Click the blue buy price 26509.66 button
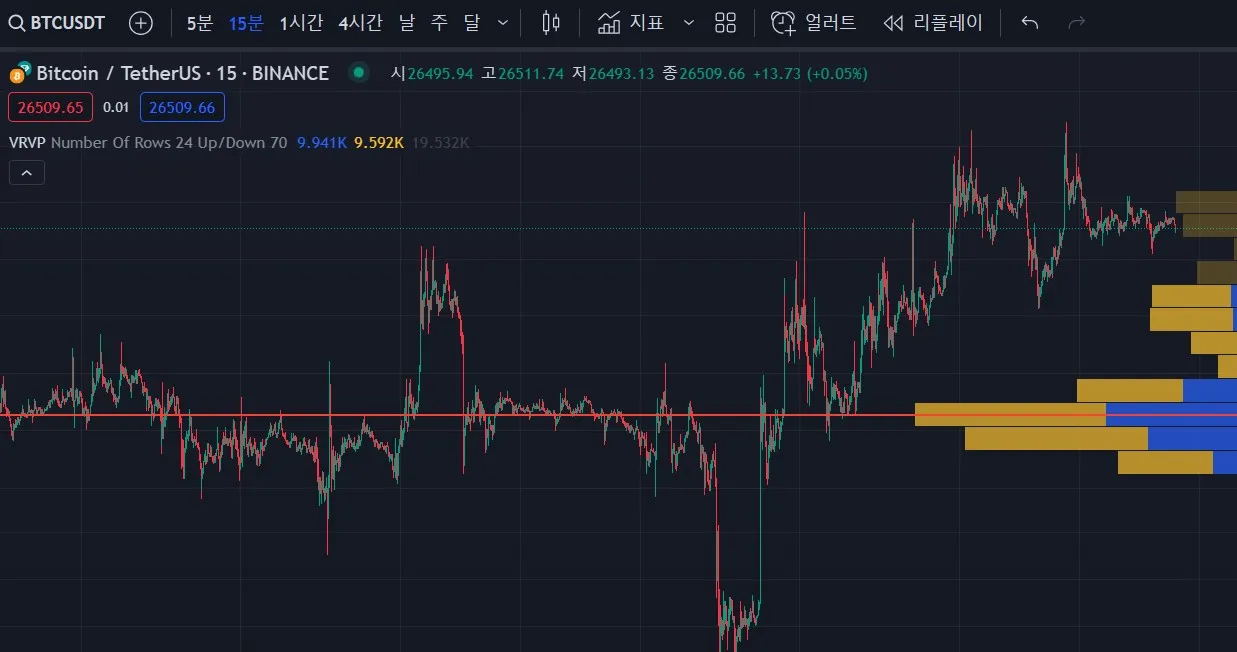This screenshot has height=652, width=1237. point(182,107)
